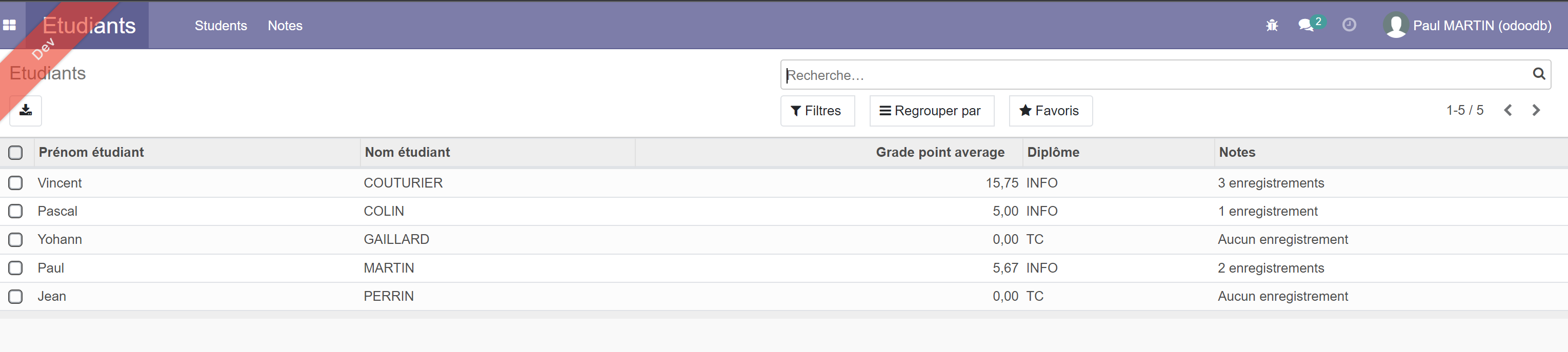The width and height of the screenshot is (1568, 352).
Task: Open the apps grid menu icon
Action: [10, 25]
